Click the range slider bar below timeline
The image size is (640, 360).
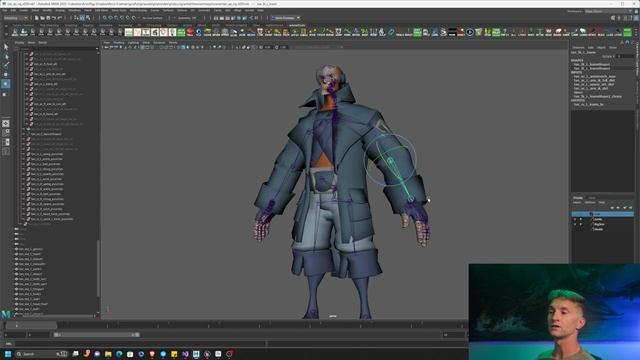pos(97,335)
